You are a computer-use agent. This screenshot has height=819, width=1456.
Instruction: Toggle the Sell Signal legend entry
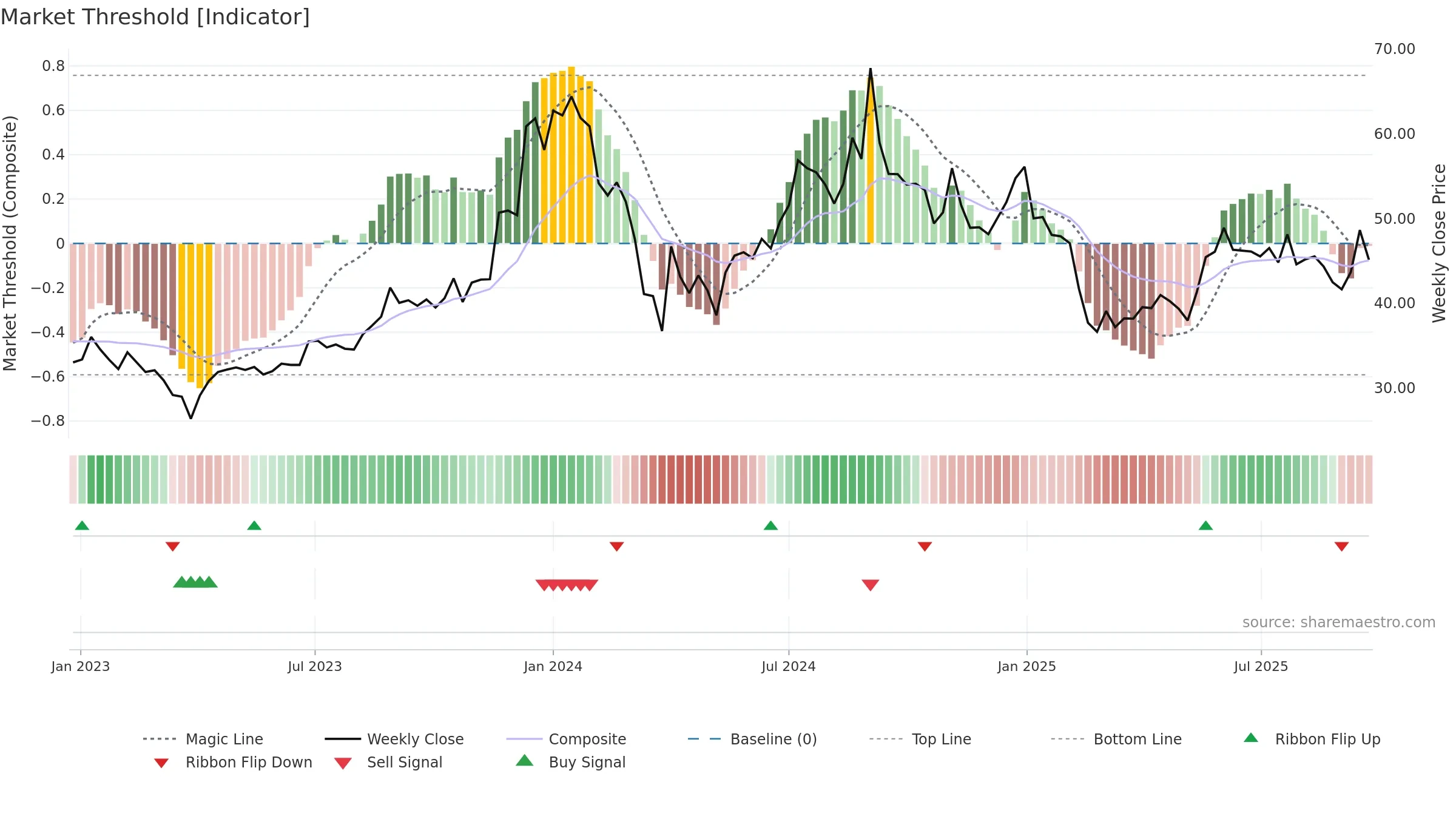(388, 762)
